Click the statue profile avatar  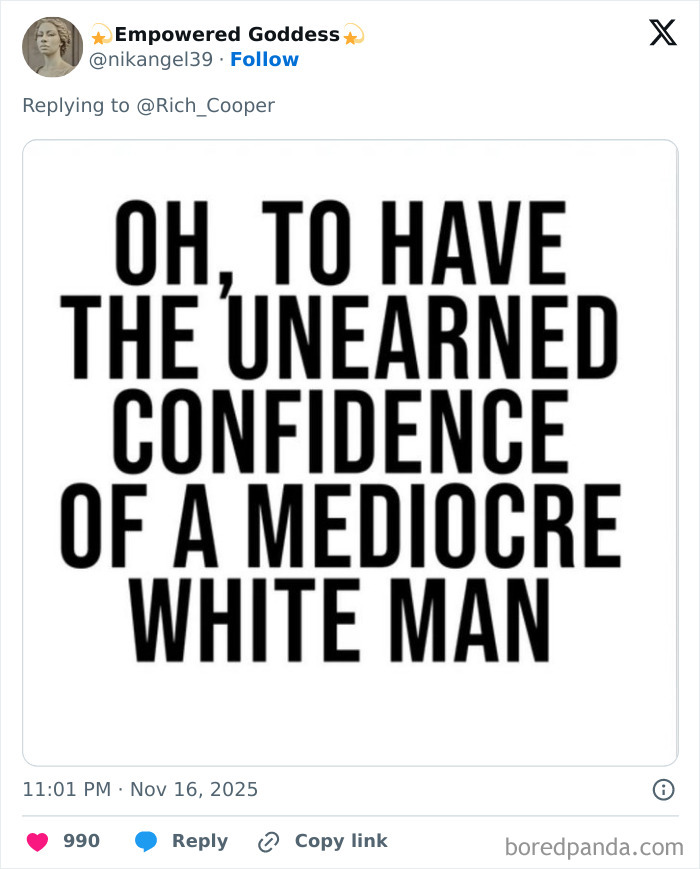click(52, 47)
